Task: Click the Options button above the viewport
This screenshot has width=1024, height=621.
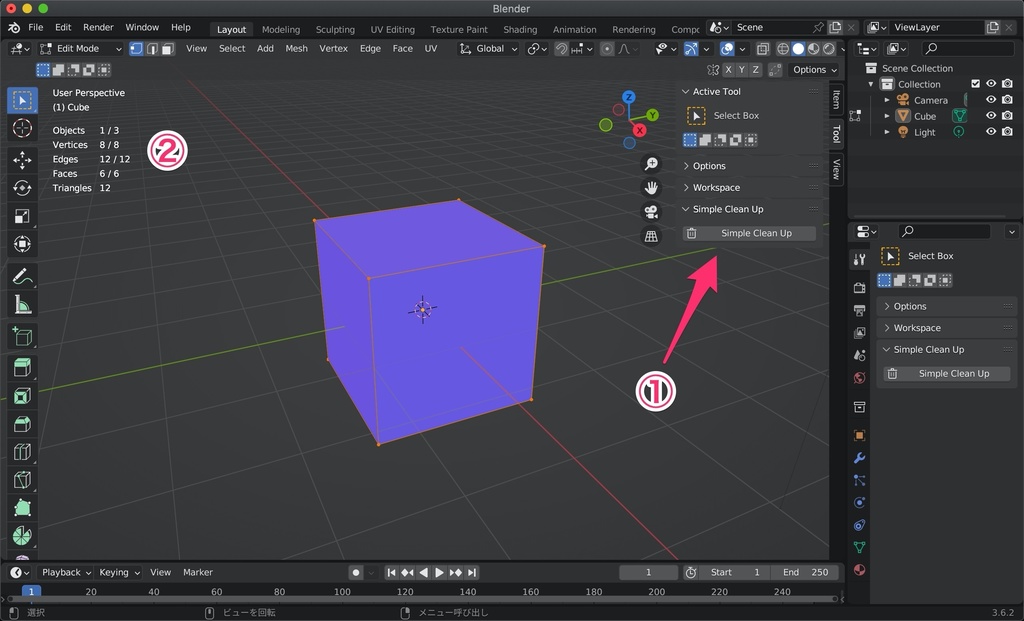Action: pyautogui.click(x=812, y=69)
